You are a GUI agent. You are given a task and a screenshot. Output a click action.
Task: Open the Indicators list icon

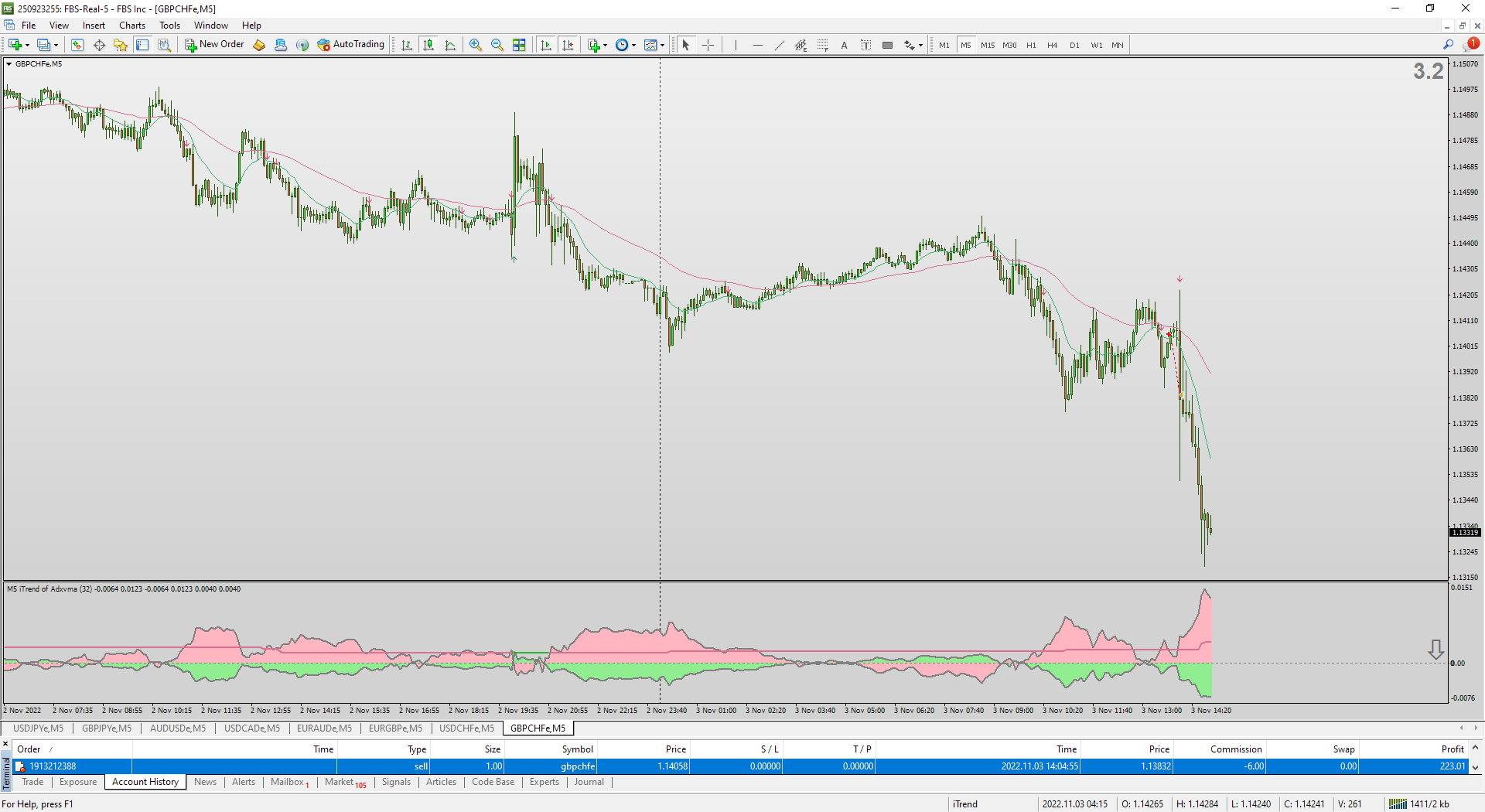coord(593,45)
